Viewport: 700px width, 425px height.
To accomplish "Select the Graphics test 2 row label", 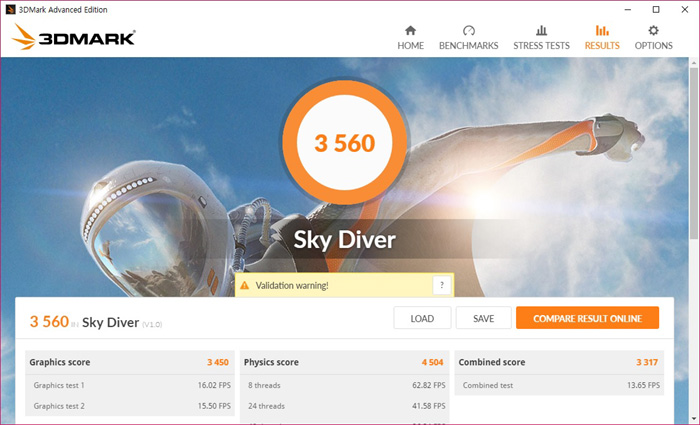I will click(x=59, y=406).
